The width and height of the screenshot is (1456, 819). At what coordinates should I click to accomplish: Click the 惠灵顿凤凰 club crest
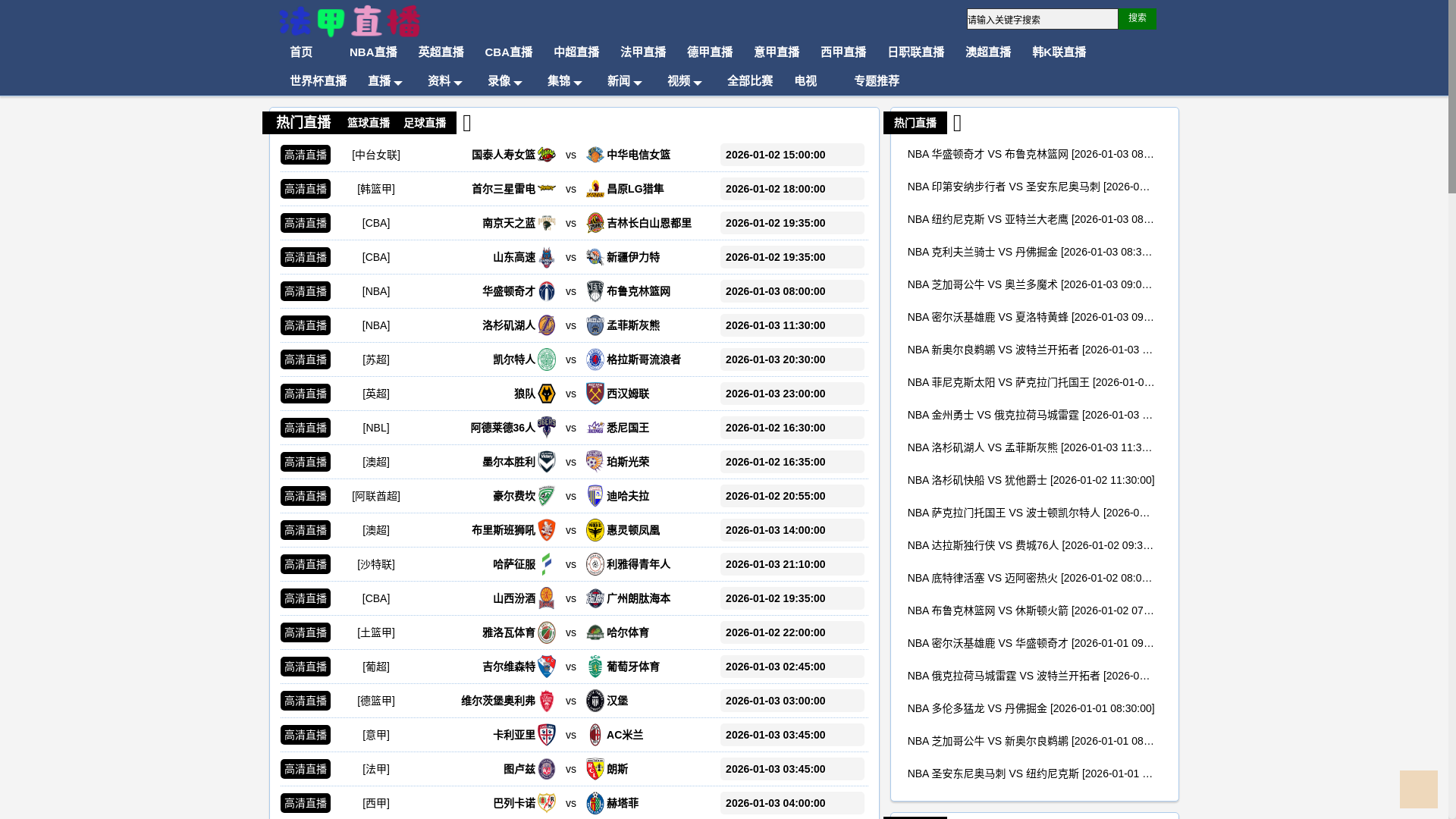tap(595, 530)
